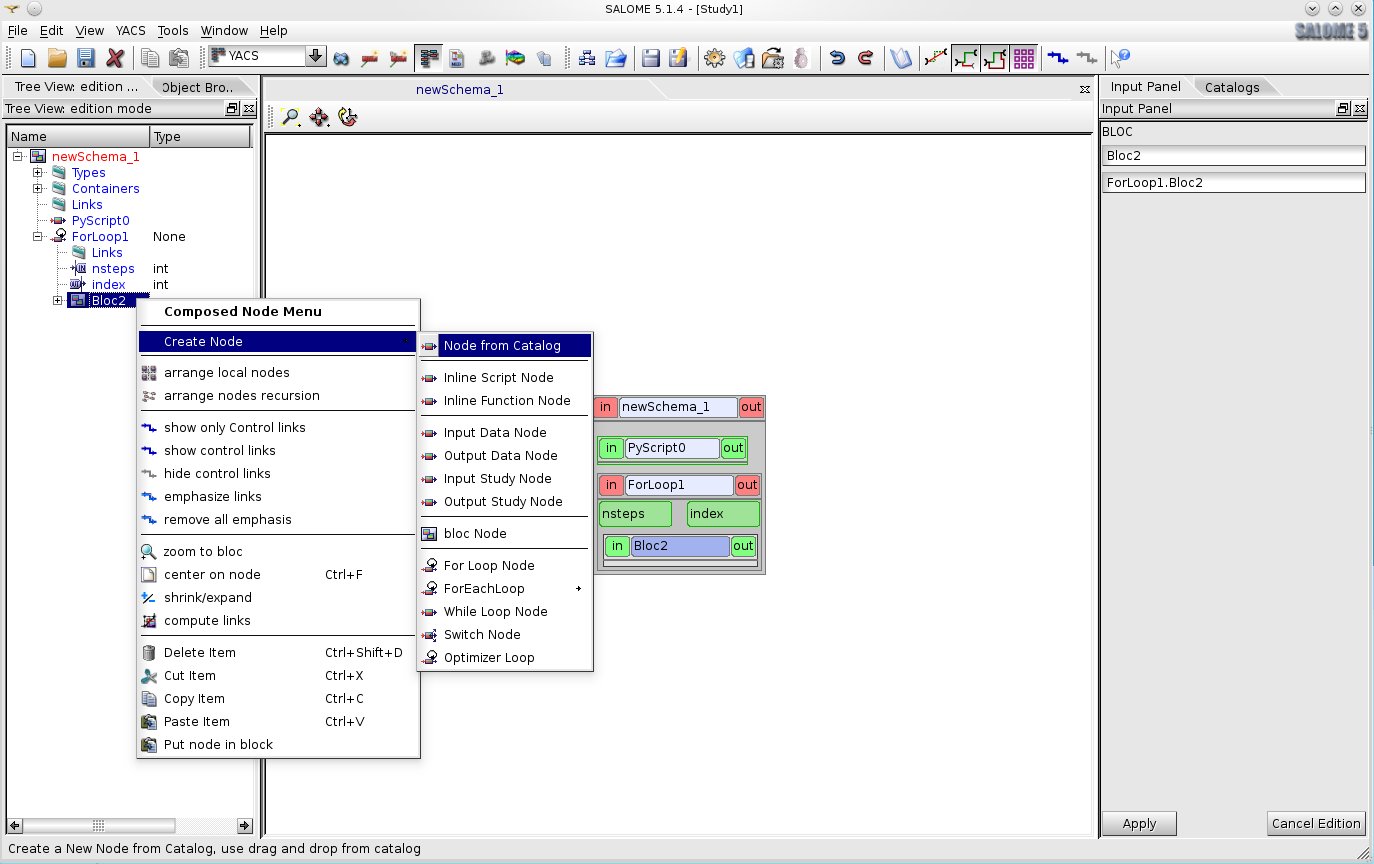
Task: Click the zoom magnifier in schema view
Action: (x=291, y=117)
